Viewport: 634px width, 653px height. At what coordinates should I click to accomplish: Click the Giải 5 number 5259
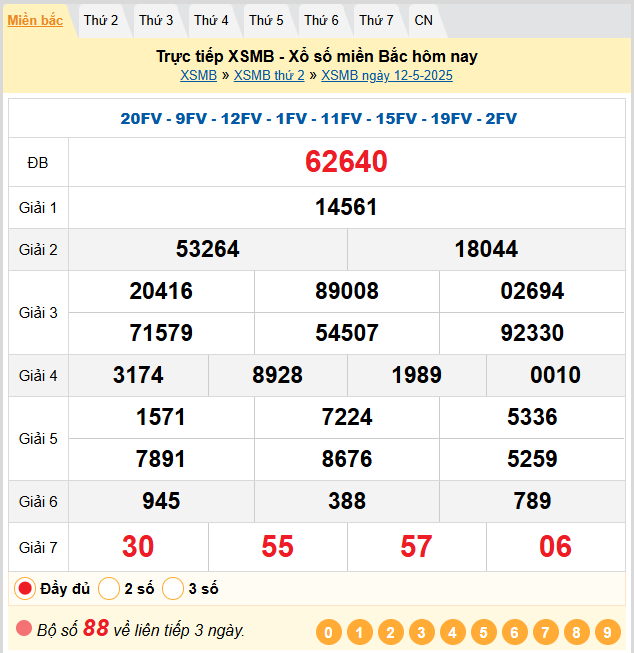[532, 459]
